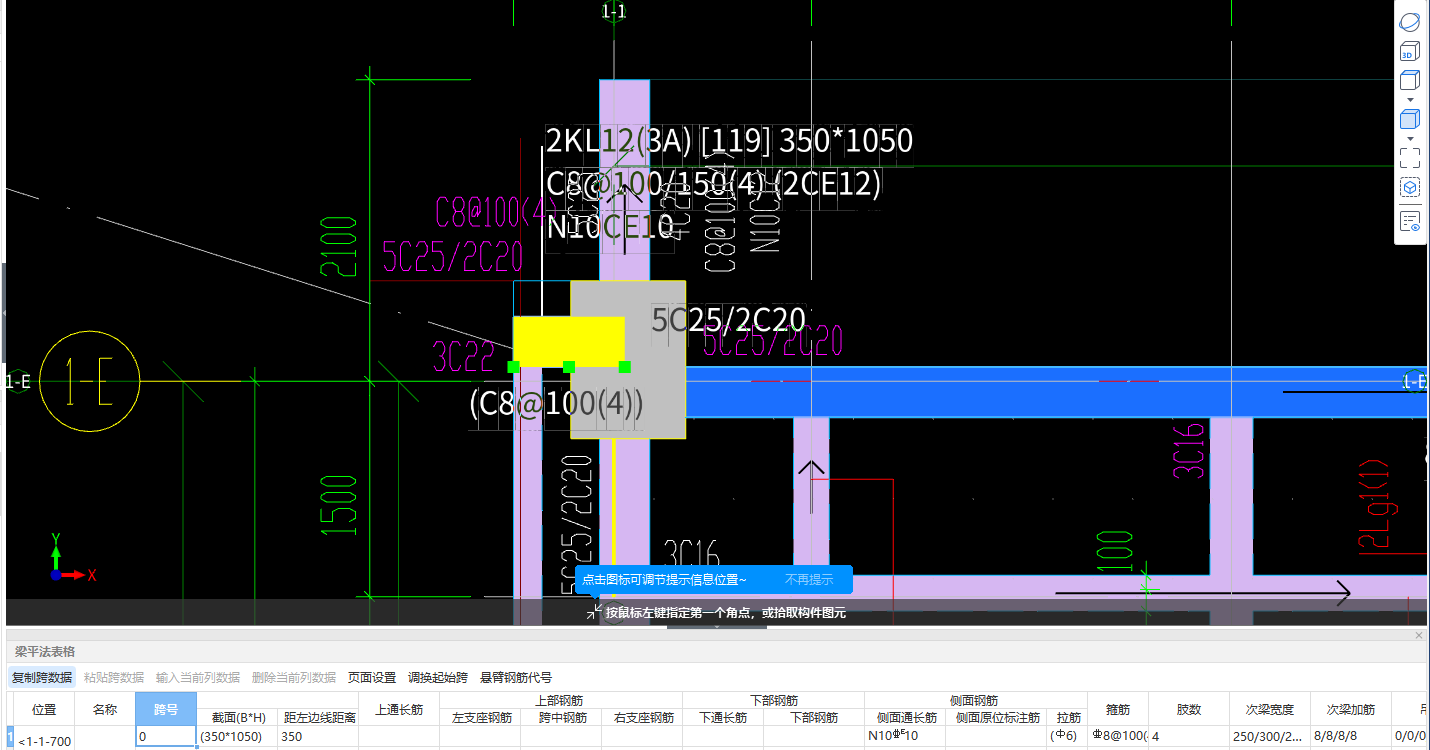Open 页面设置 settings
This screenshot has height=750, width=1430.
click(x=372, y=677)
